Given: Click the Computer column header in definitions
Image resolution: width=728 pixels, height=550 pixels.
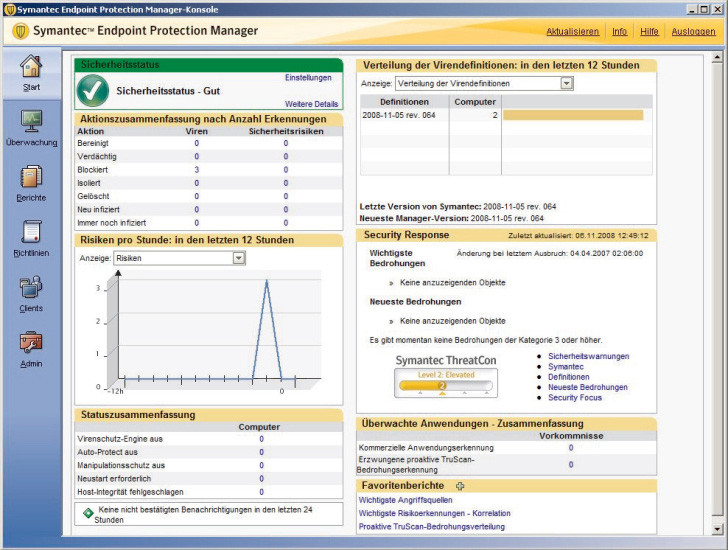Looking at the screenshot, I should pos(475,102).
